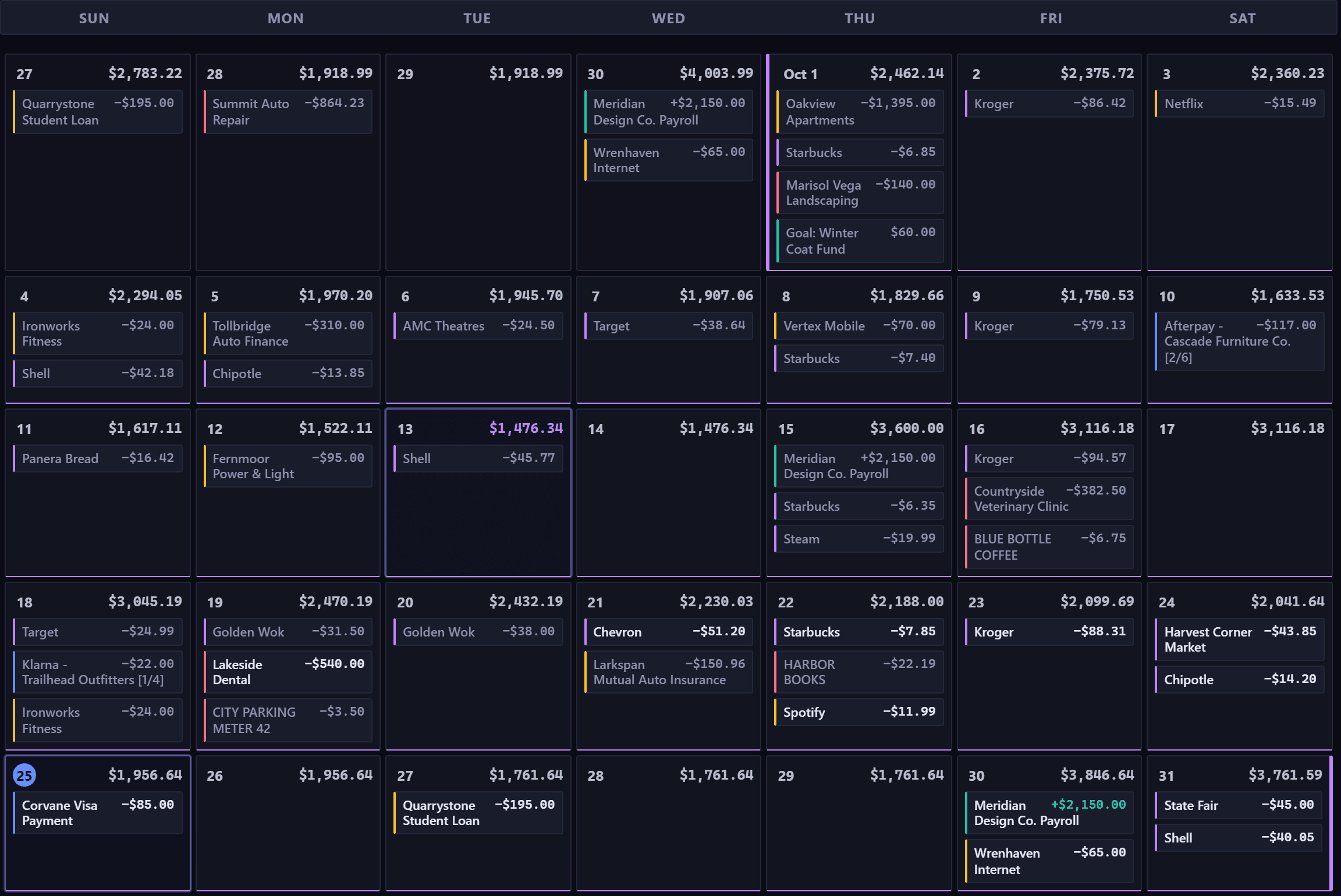1341x896 pixels.
Task: Open the Panera Bread transaction
Action: click(x=98, y=458)
